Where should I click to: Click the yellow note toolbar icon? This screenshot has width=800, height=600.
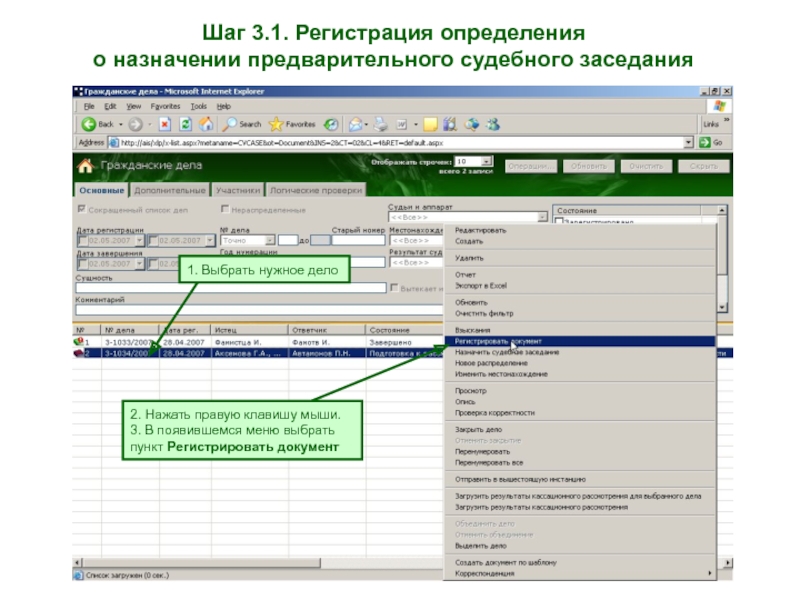click(431, 124)
